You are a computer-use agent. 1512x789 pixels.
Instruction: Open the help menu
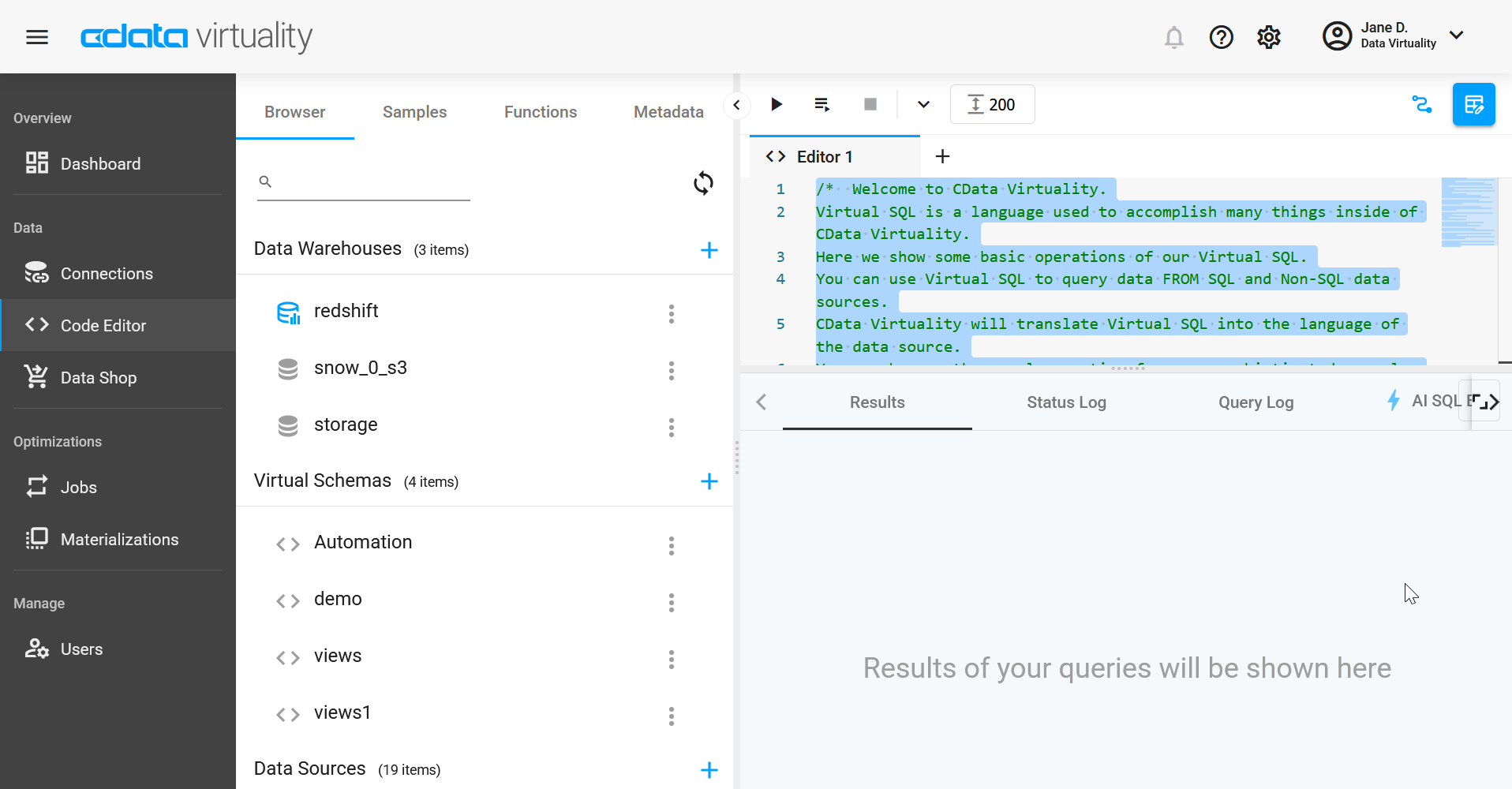point(1221,37)
